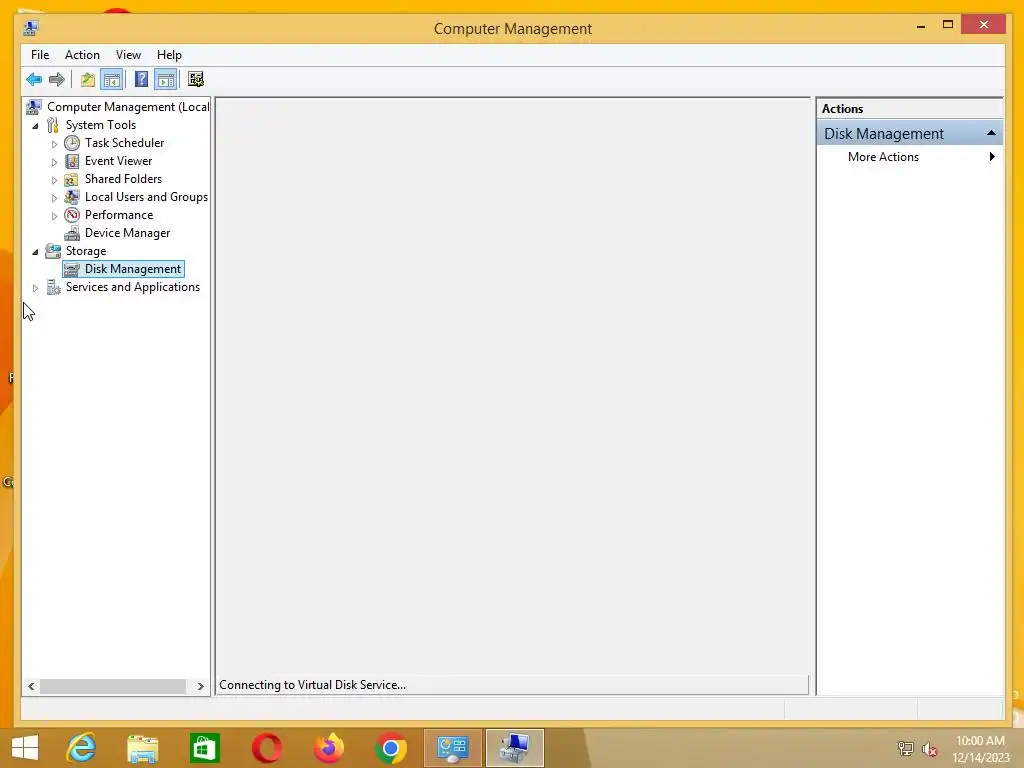Launch Firefox from the taskbar

329,748
